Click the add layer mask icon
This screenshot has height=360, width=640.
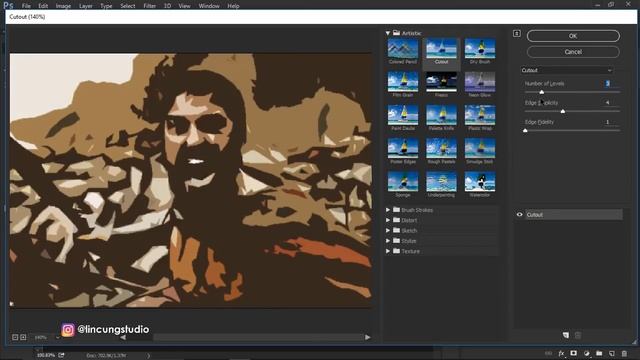pyautogui.click(x=573, y=353)
